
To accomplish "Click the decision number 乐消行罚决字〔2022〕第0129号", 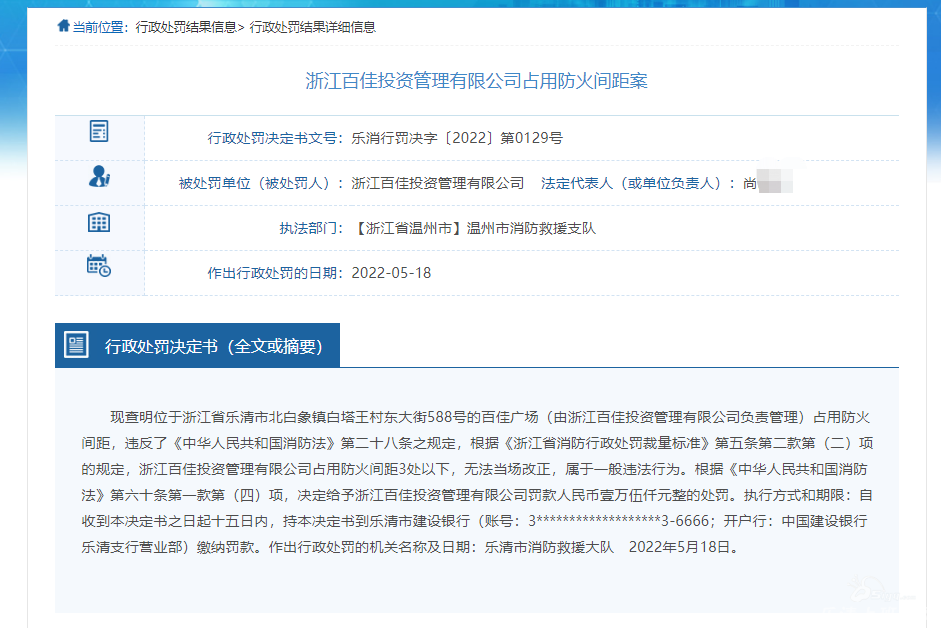I will [457, 138].
